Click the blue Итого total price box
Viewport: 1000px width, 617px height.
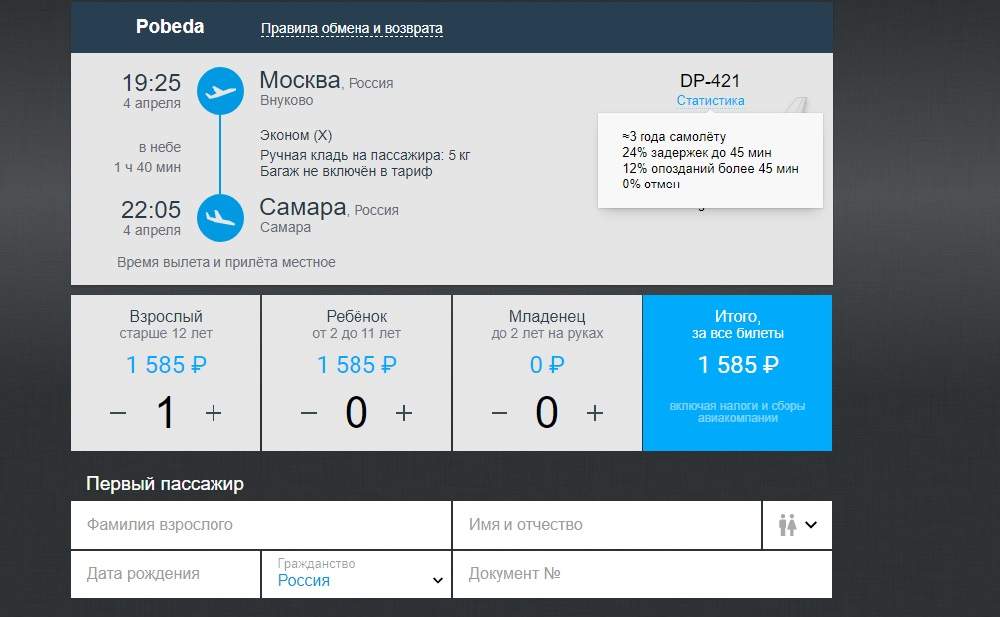pos(737,373)
